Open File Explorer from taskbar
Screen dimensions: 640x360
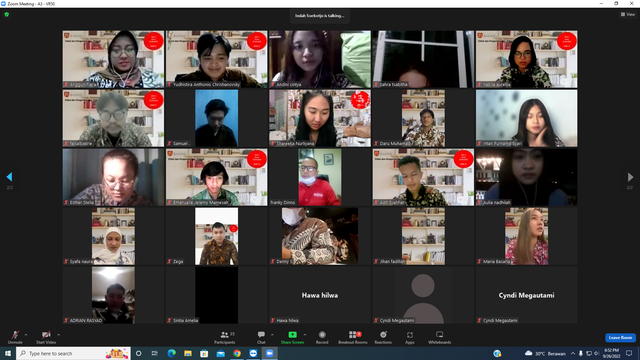pos(188,353)
